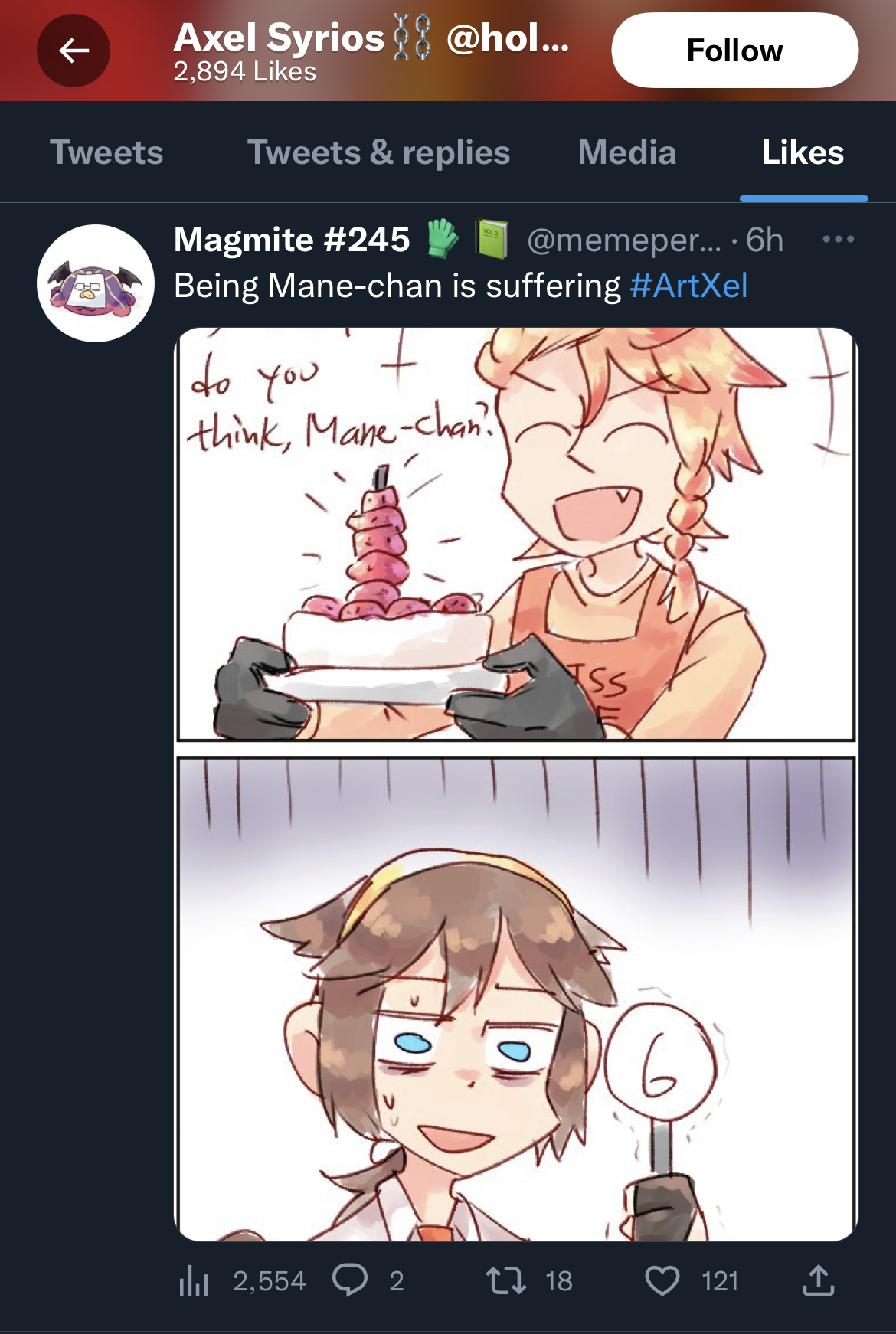Screen dimensions: 896x1334
Task: Click the 6h tweet timestamp
Action: coord(764,240)
